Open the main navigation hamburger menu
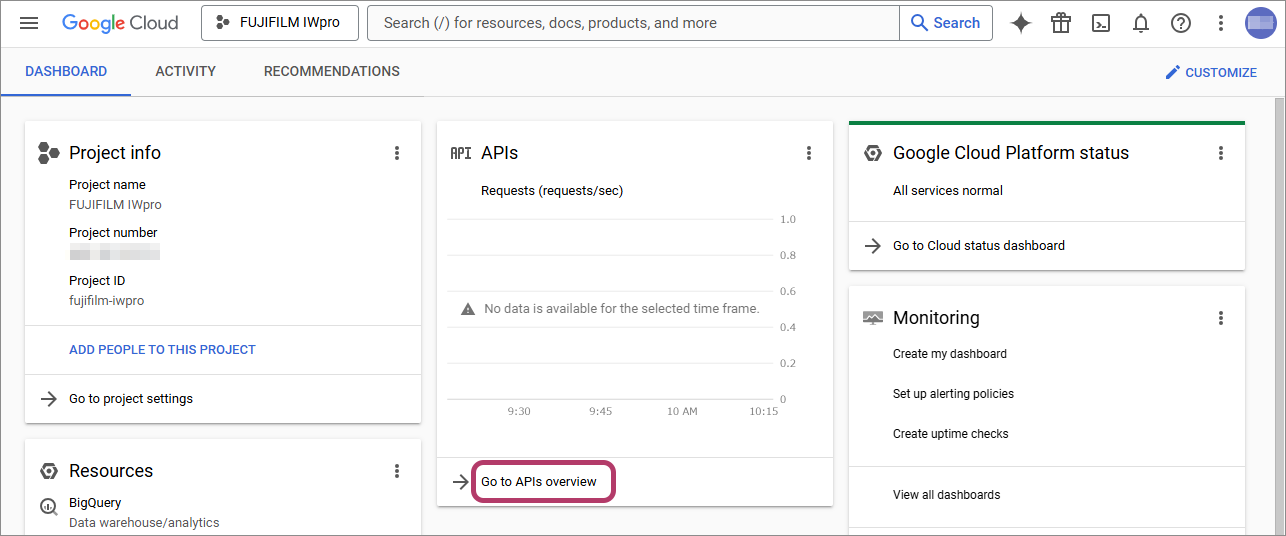The image size is (1286, 536). 29,23
